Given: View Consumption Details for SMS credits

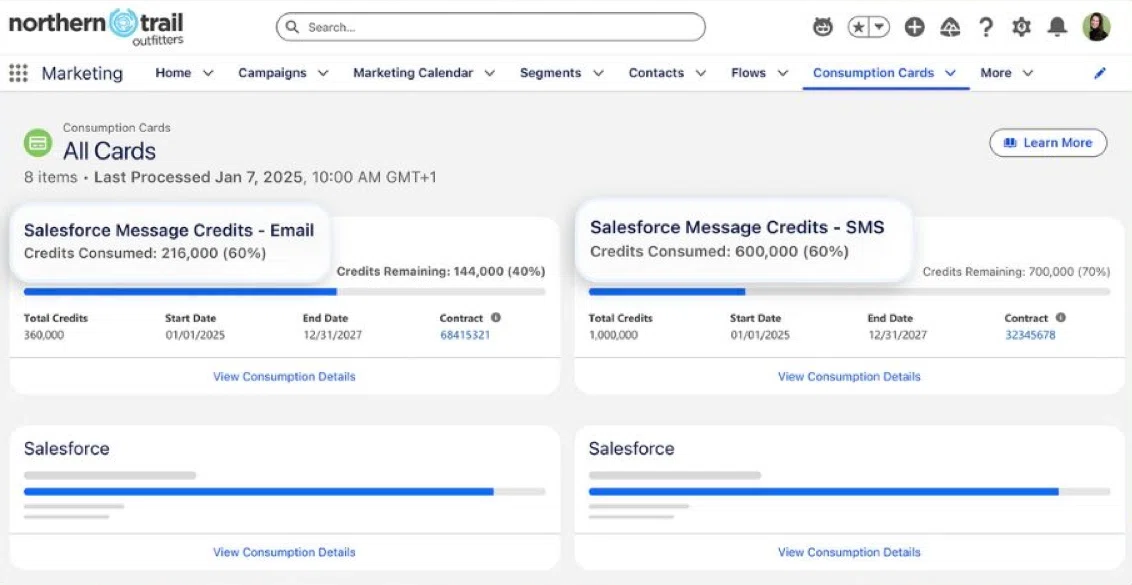Looking at the screenshot, I should pyautogui.click(x=849, y=376).
